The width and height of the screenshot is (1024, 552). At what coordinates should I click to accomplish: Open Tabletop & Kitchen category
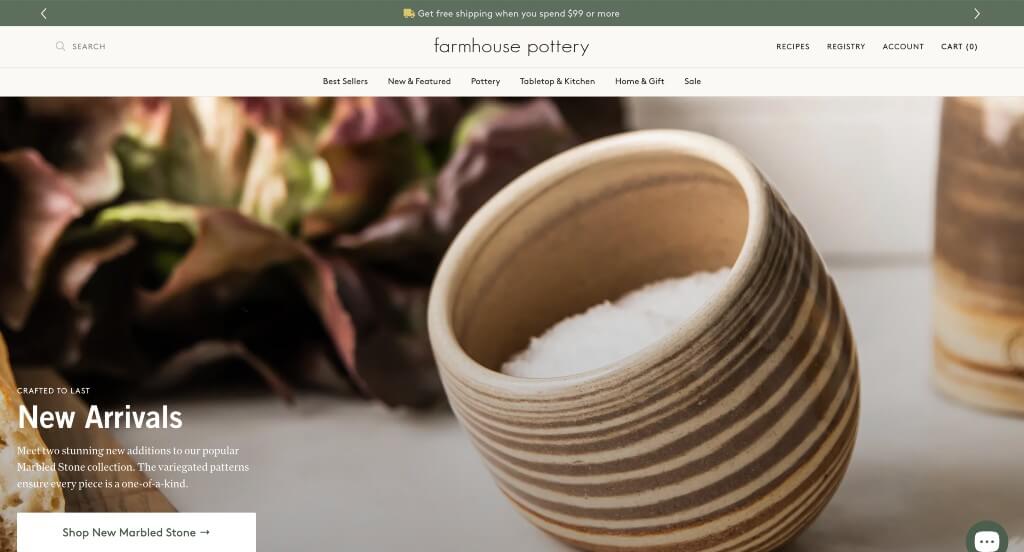tap(557, 81)
